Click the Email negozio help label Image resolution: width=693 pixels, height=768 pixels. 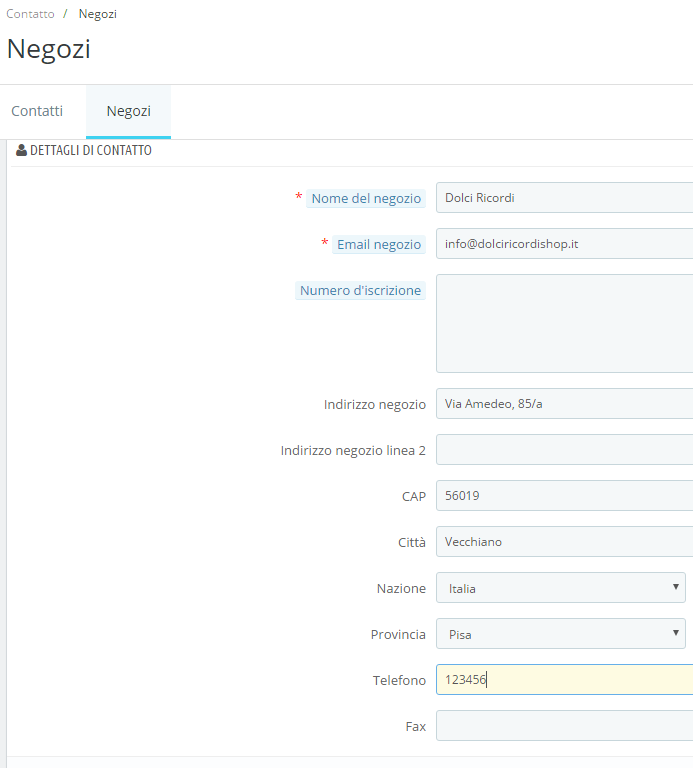click(x=379, y=244)
